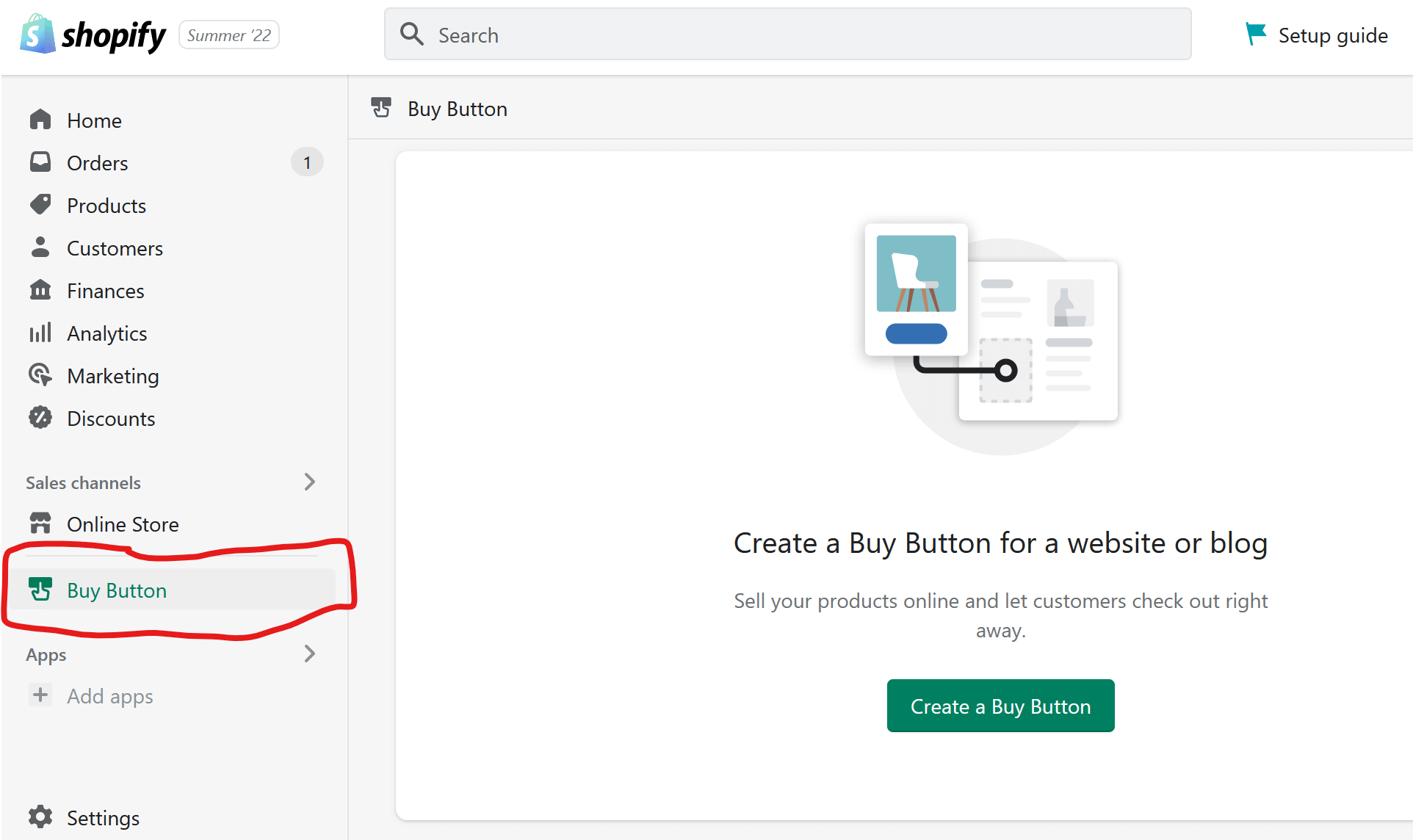1413x840 pixels.
Task: Click the Customers person icon
Action: pos(40,247)
